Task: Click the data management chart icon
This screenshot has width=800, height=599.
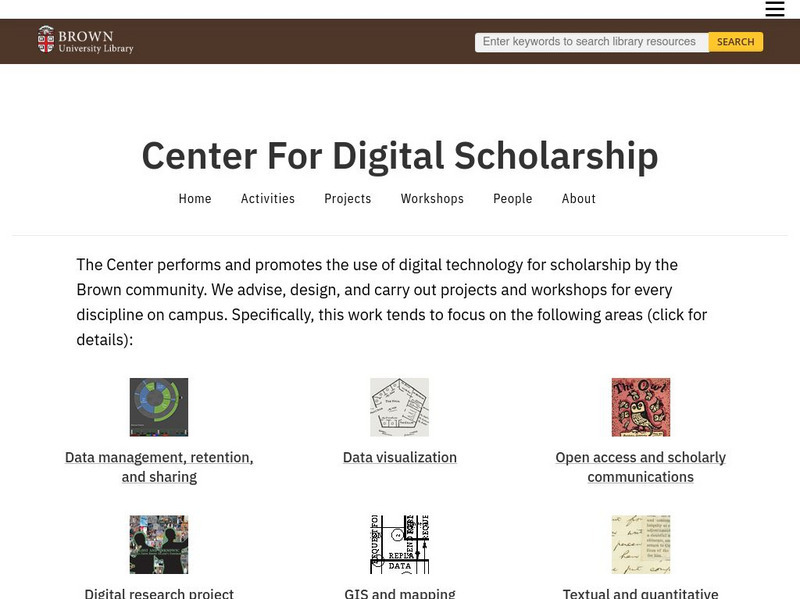Action: click(158, 406)
